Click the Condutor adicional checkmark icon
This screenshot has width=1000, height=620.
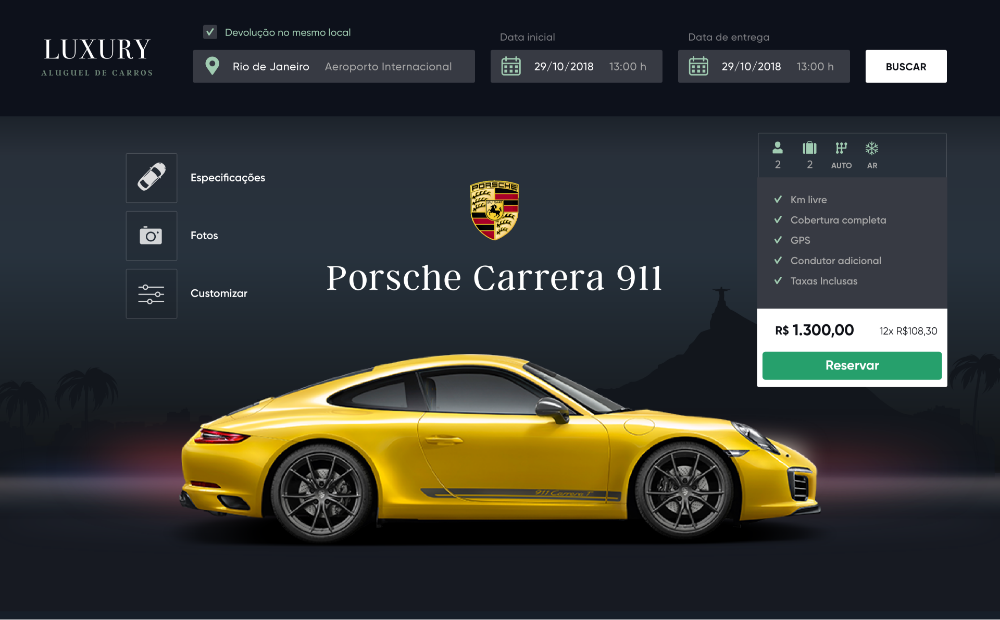778,260
